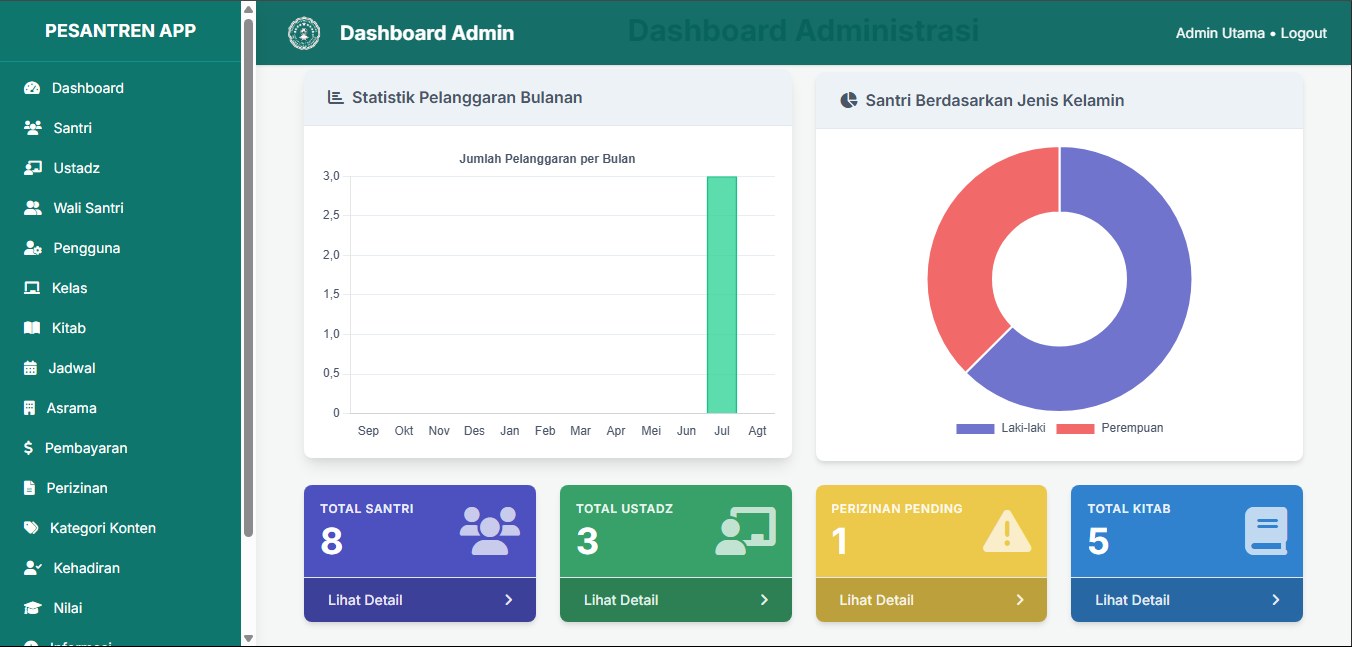Click the Perizinan document icon
The height and width of the screenshot is (647, 1352).
(x=29, y=488)
